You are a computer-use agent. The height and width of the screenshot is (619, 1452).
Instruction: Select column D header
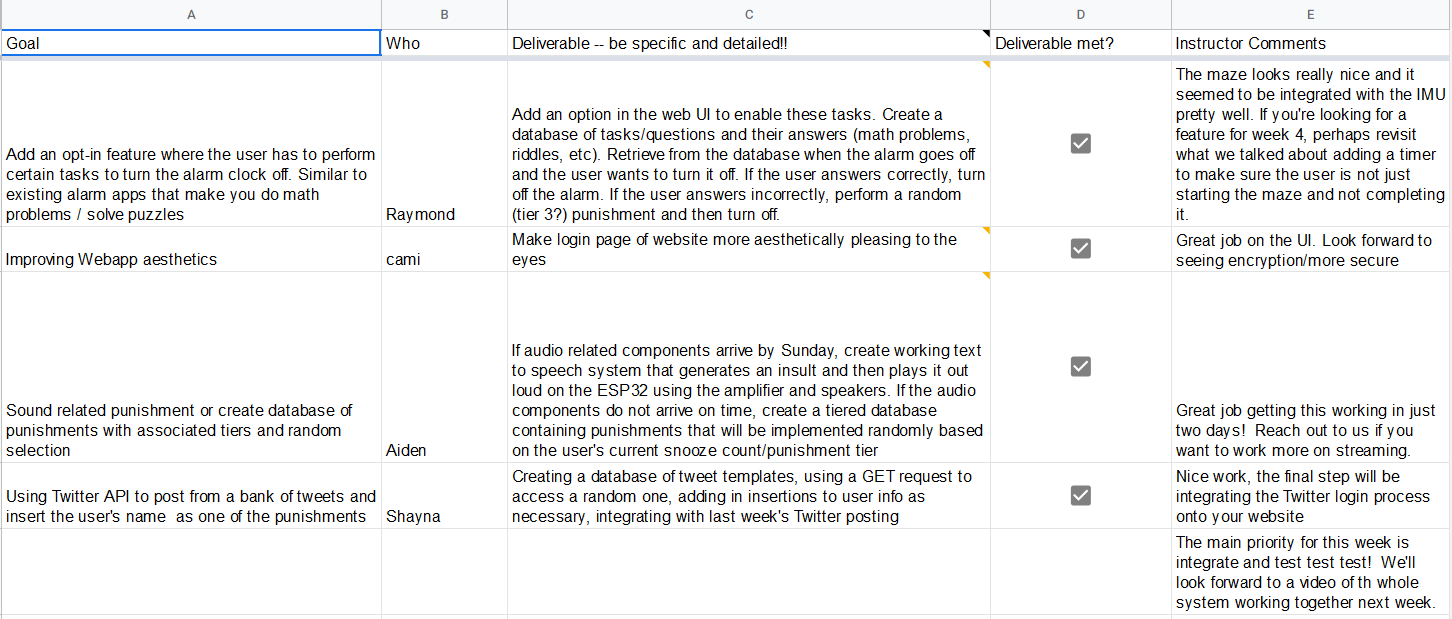[x=1081, y=14]
